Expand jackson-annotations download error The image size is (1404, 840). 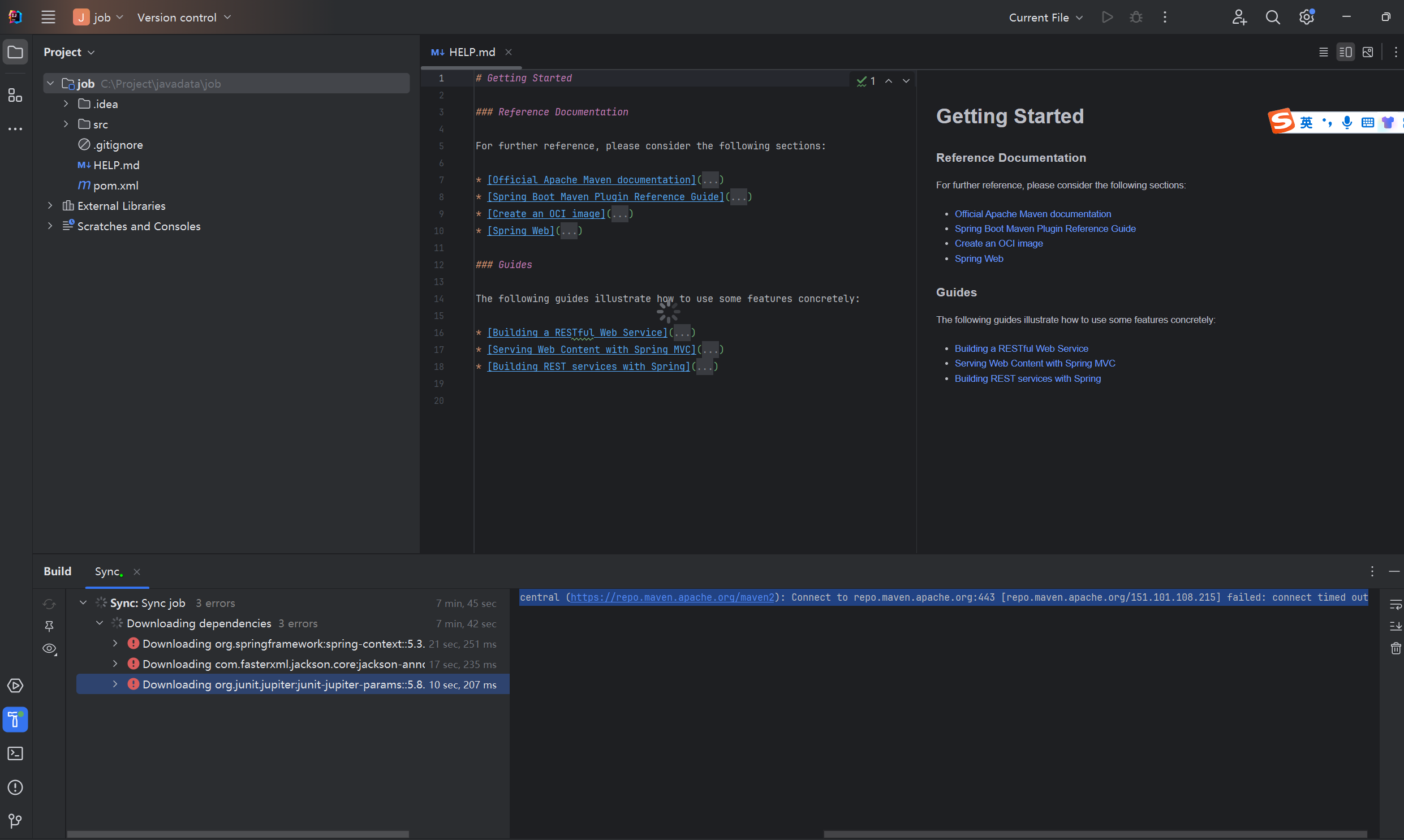(x=115, y=665)
